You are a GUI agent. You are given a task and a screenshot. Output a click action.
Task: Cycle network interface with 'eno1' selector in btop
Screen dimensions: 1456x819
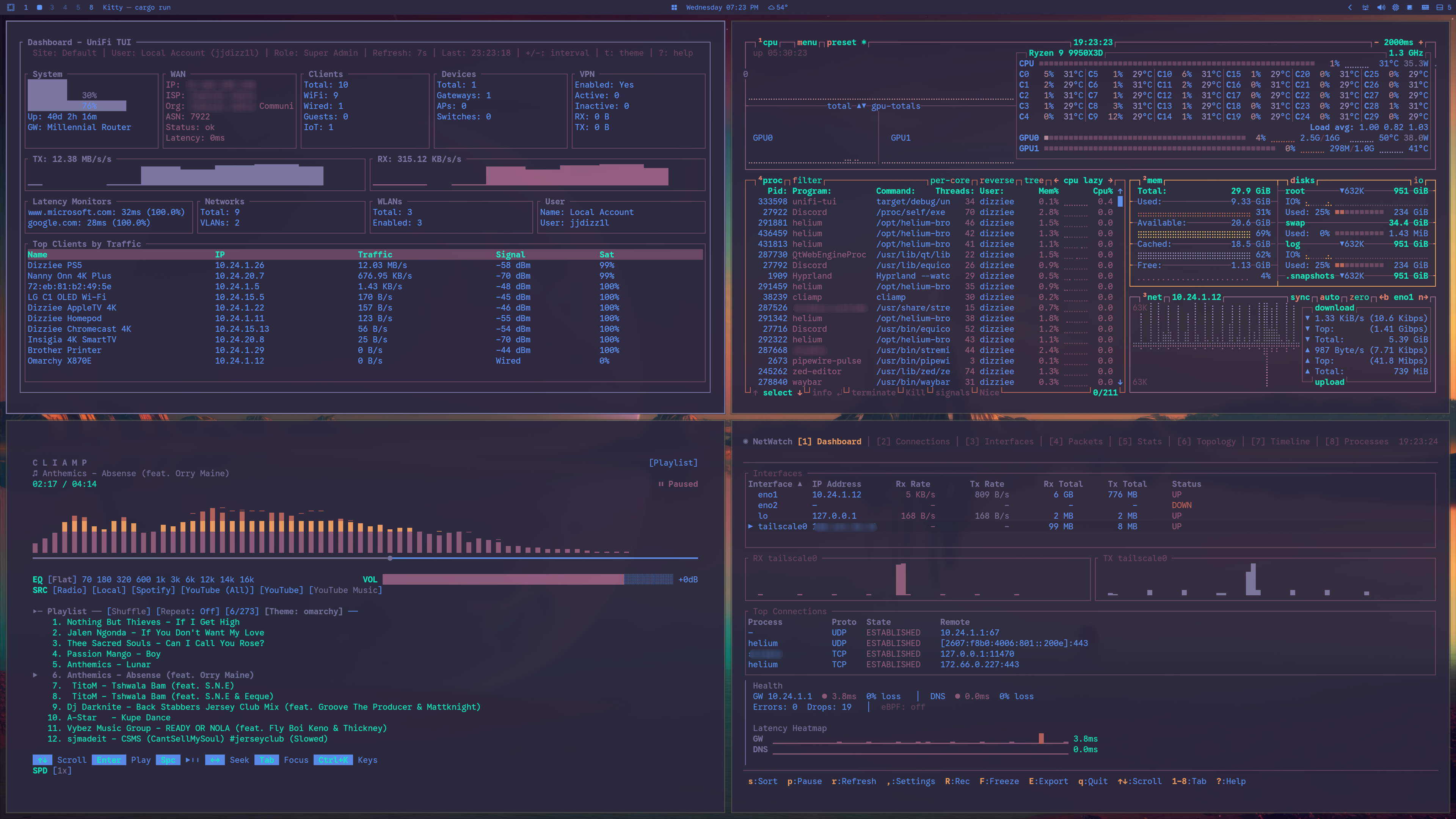click(1403, 297)
